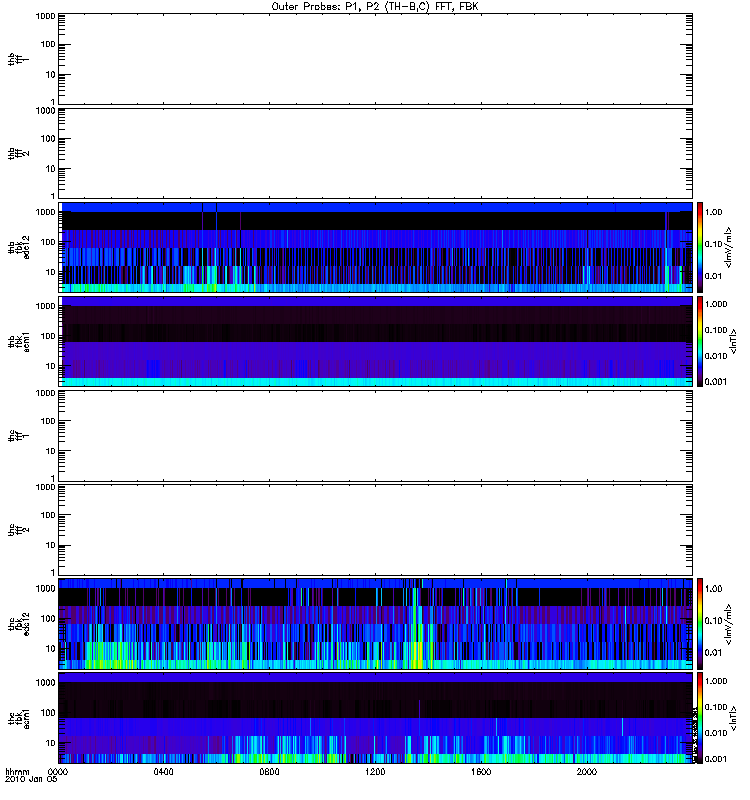Viewport: 750px width, 800px height.
Task: Click the empty thc fff 1 panel
Action: (376, 436)
